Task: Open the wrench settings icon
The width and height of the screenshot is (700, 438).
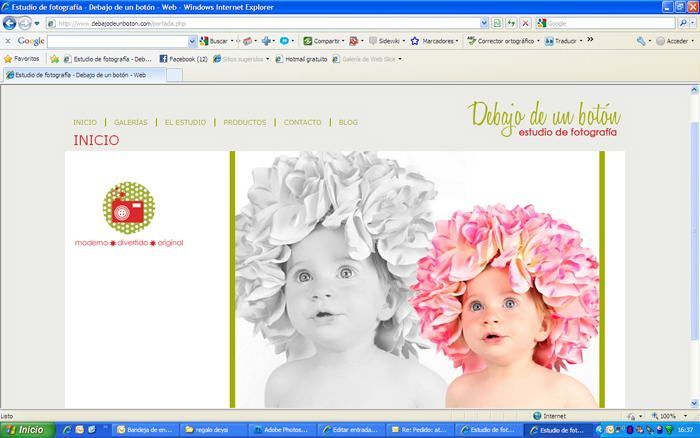Action: 641,41
